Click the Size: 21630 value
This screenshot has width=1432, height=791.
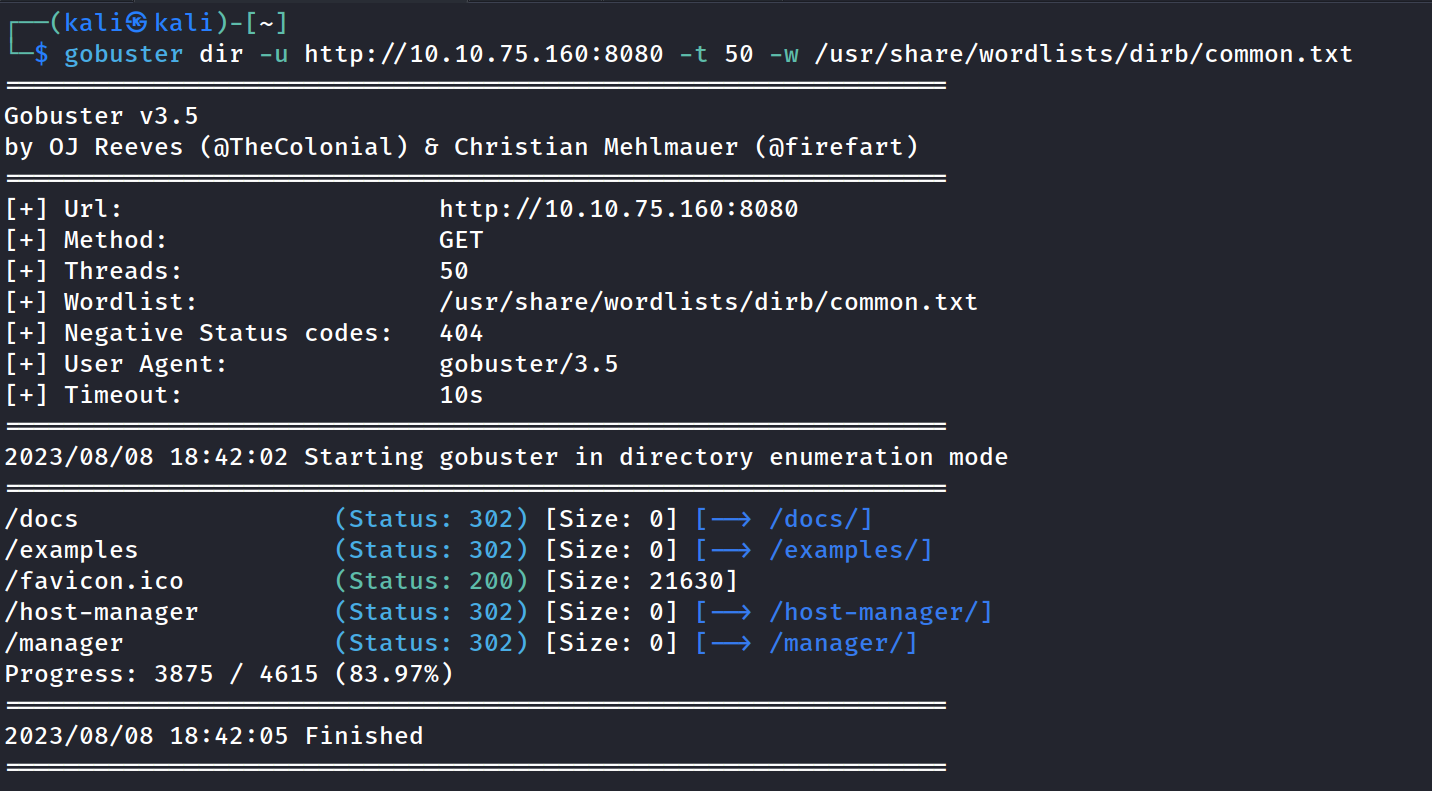pyautogui.click(x=641, y=581)
